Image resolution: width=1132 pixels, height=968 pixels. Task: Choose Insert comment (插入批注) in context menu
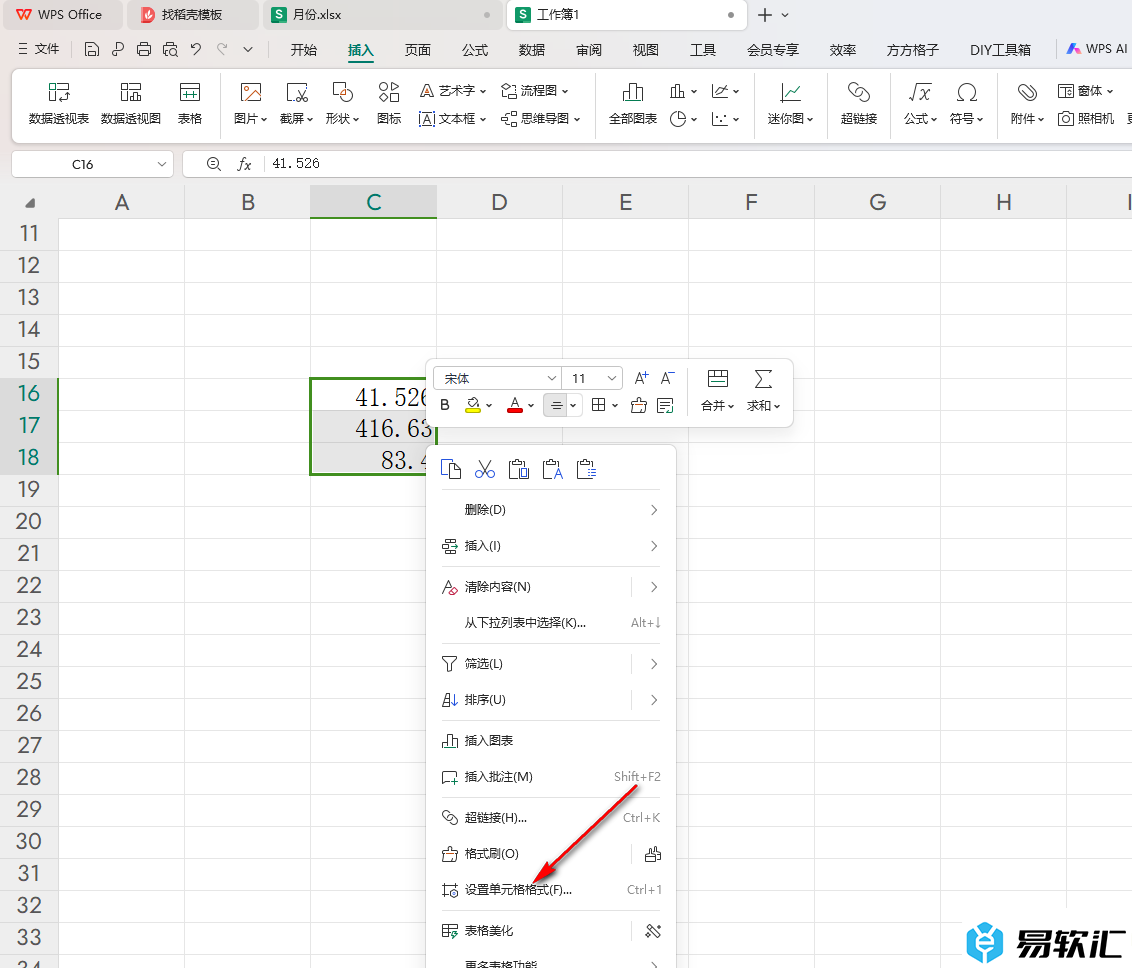(x=551, y=777)
